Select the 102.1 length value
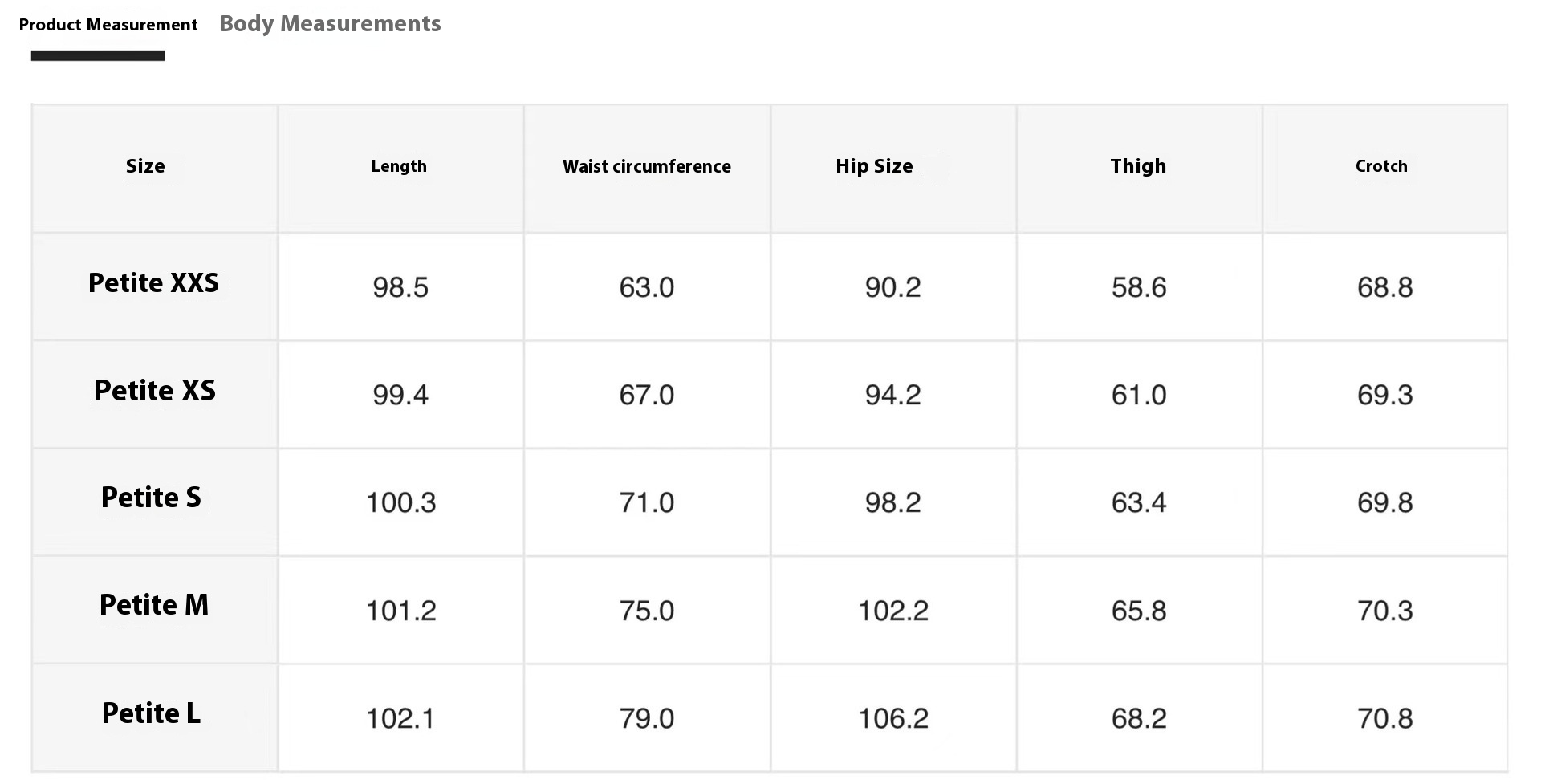1541x784 pixels. coord(400,718)
